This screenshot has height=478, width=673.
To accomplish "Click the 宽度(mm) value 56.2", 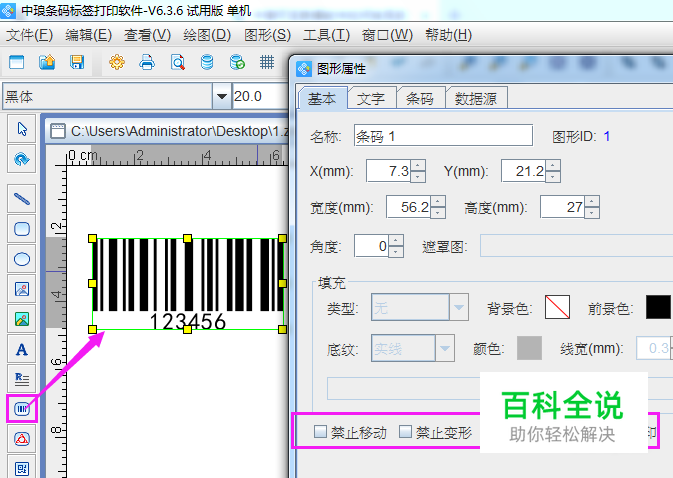I will (409, 207).
